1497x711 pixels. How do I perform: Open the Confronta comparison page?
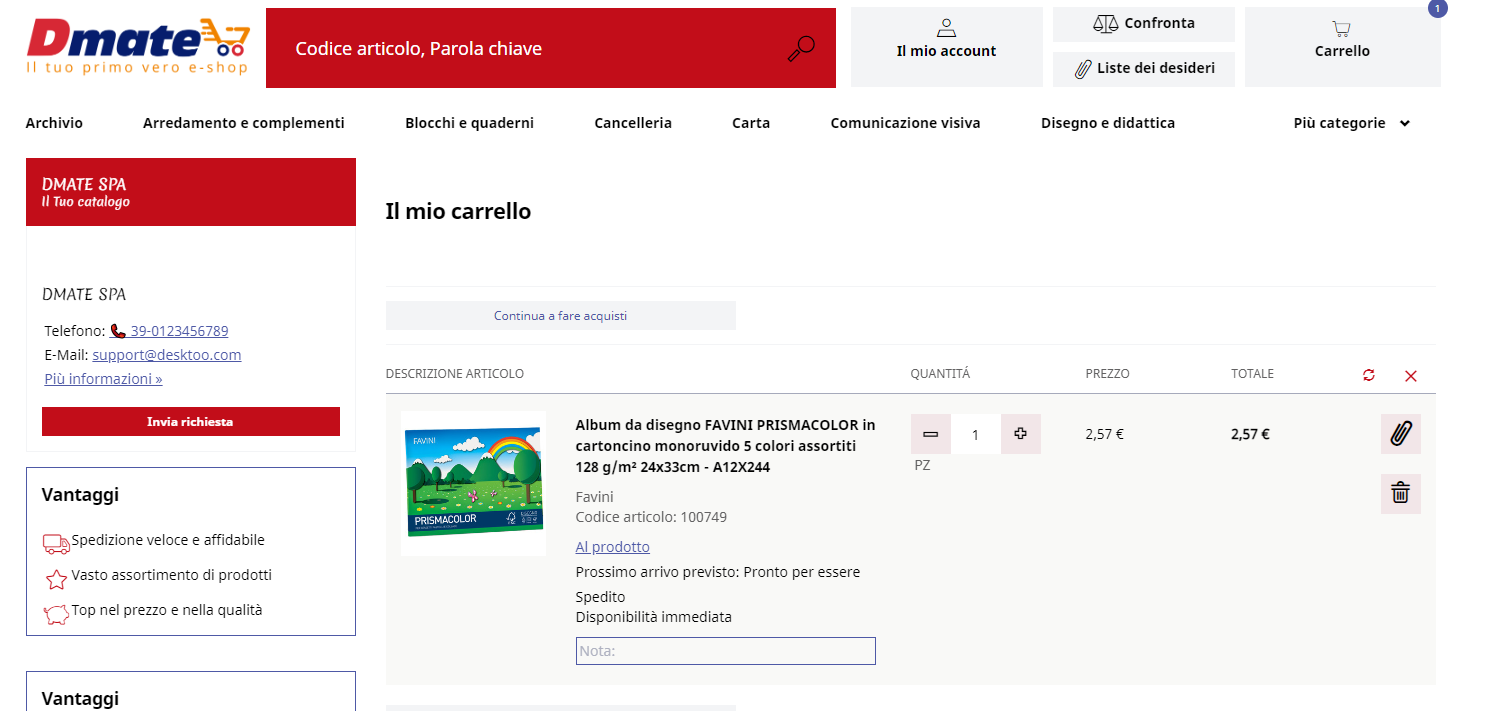click(x=1144, y=24)
